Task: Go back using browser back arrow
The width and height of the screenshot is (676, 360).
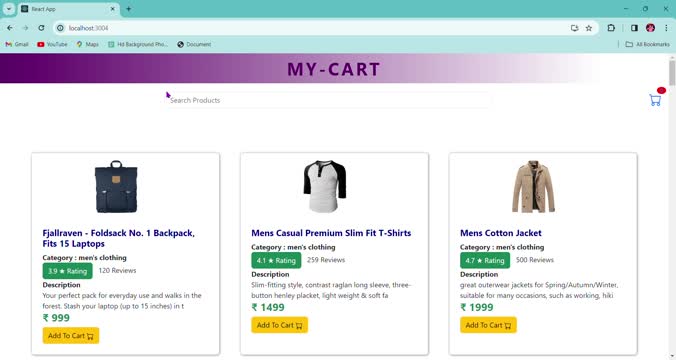Action: tap(9, 28)
